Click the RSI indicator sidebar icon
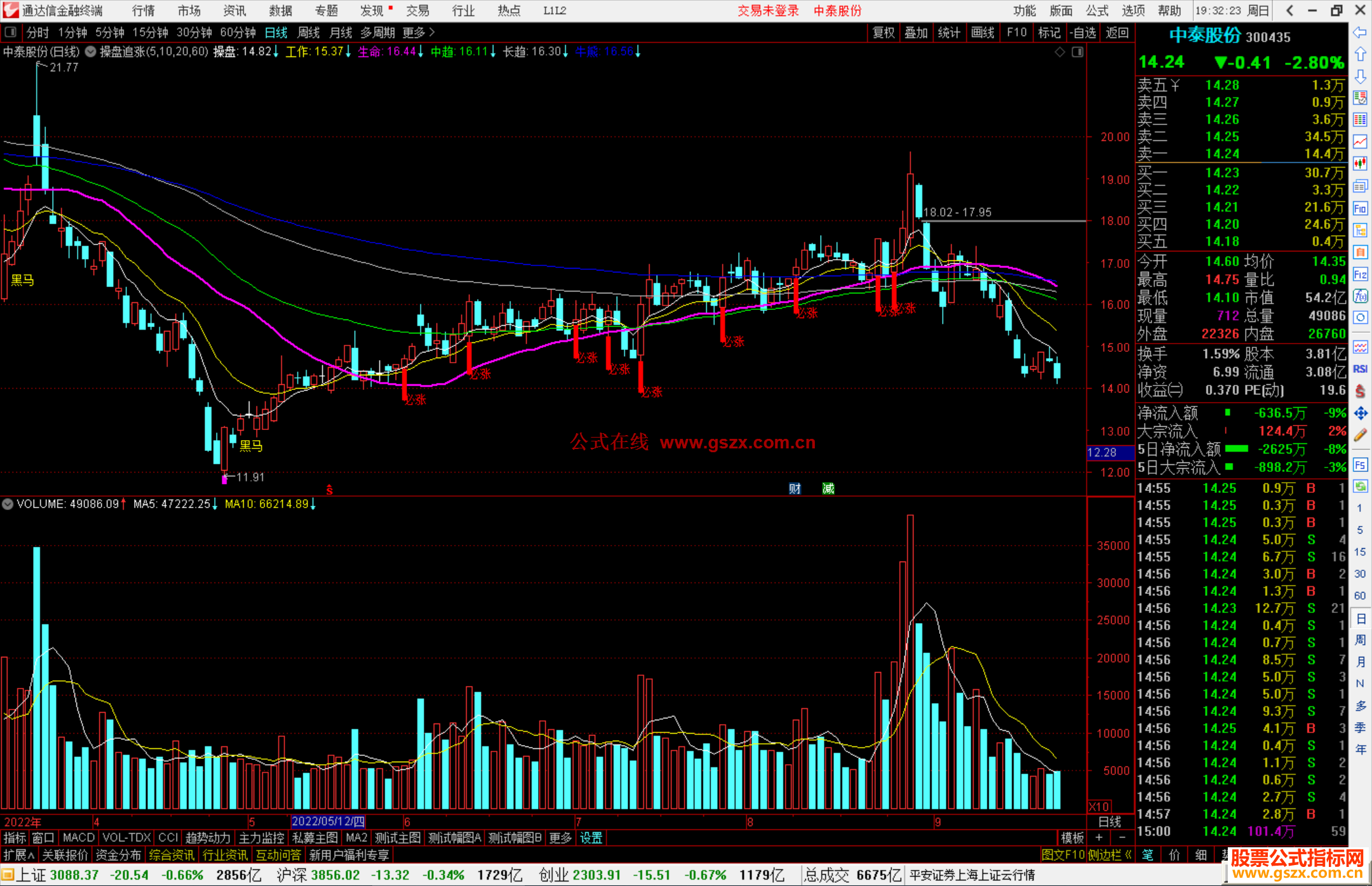Image resolution: width=1372 pixels, height=886 pixels. click(1360, 369)
